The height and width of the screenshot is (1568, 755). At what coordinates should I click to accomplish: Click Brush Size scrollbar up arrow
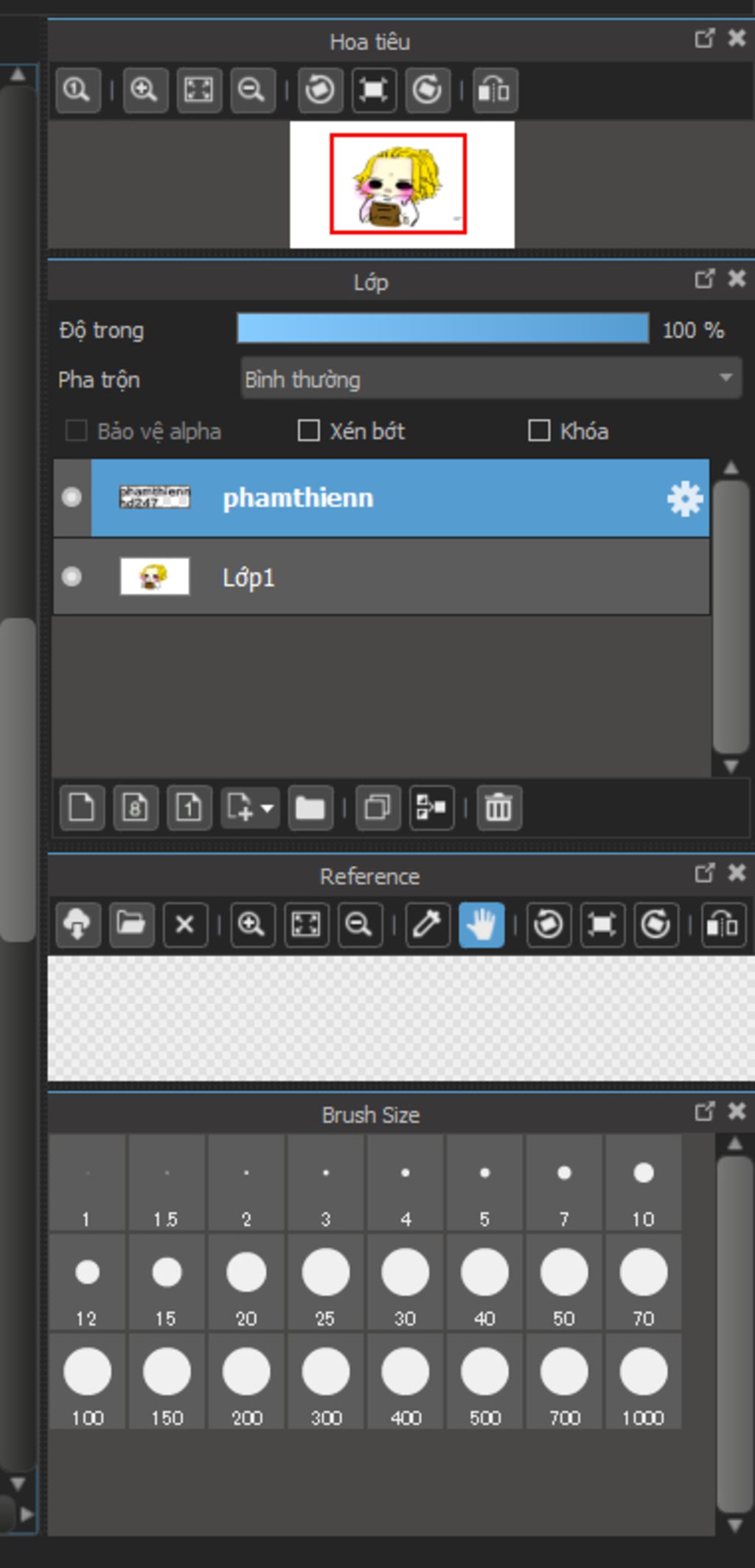735,1144
